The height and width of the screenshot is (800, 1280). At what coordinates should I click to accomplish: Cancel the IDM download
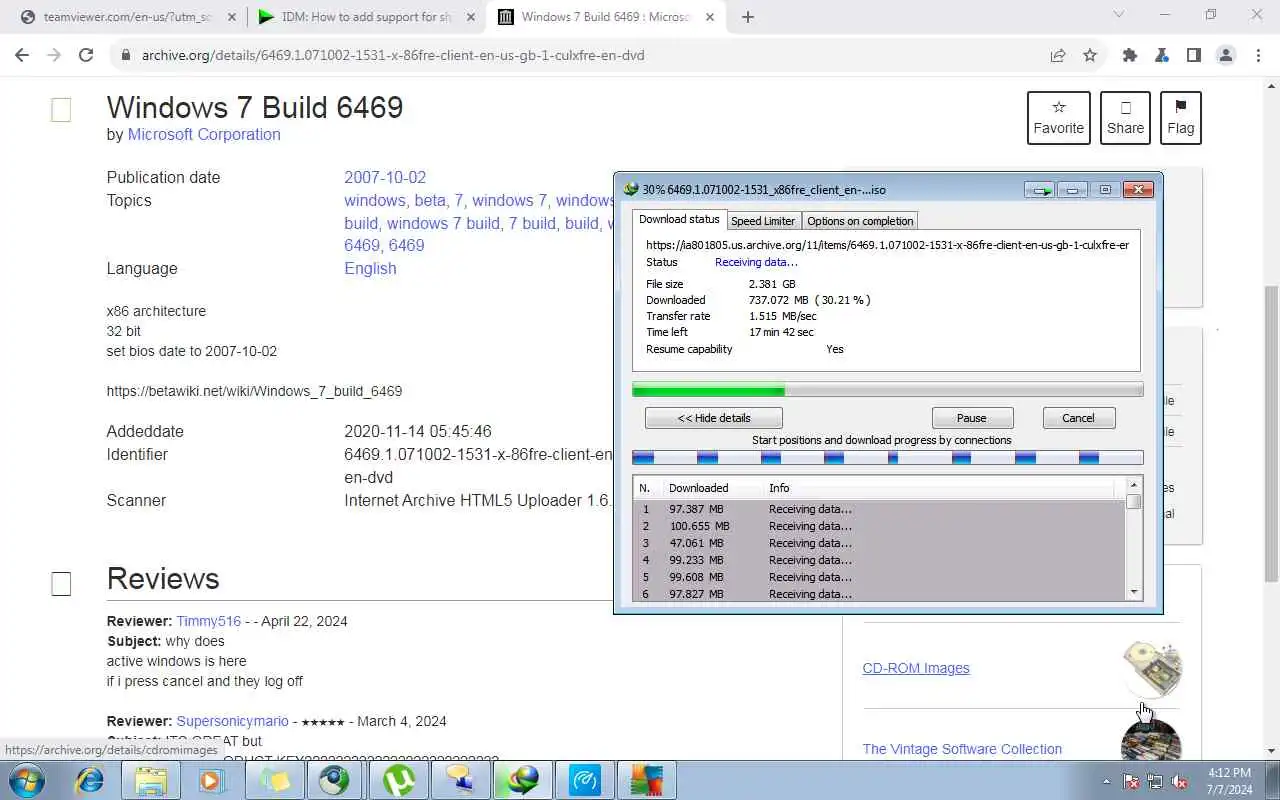coord(1078,418)
